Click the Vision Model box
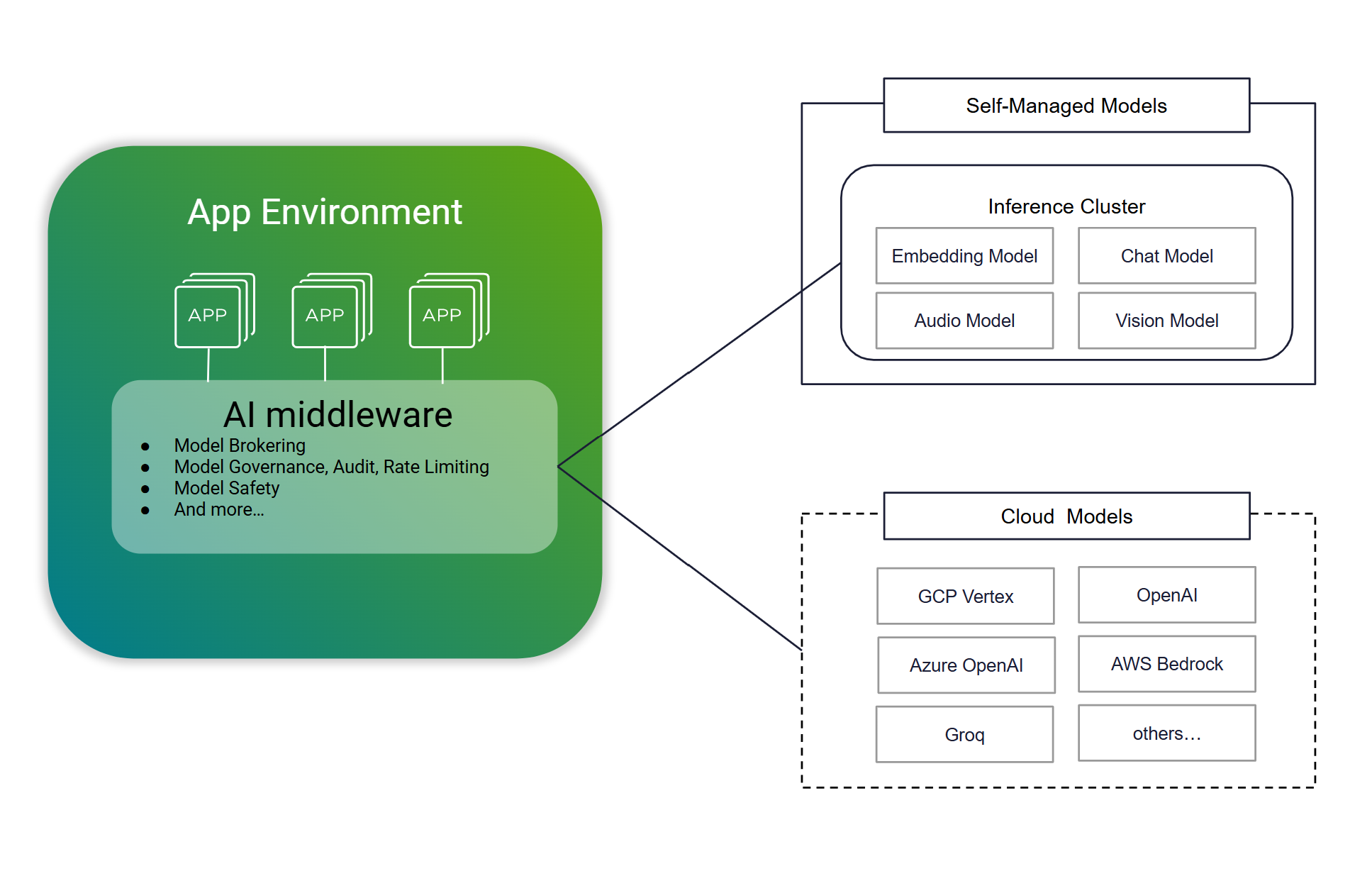The width and height of the screenshot is (1372, 876). (1166, 321)
